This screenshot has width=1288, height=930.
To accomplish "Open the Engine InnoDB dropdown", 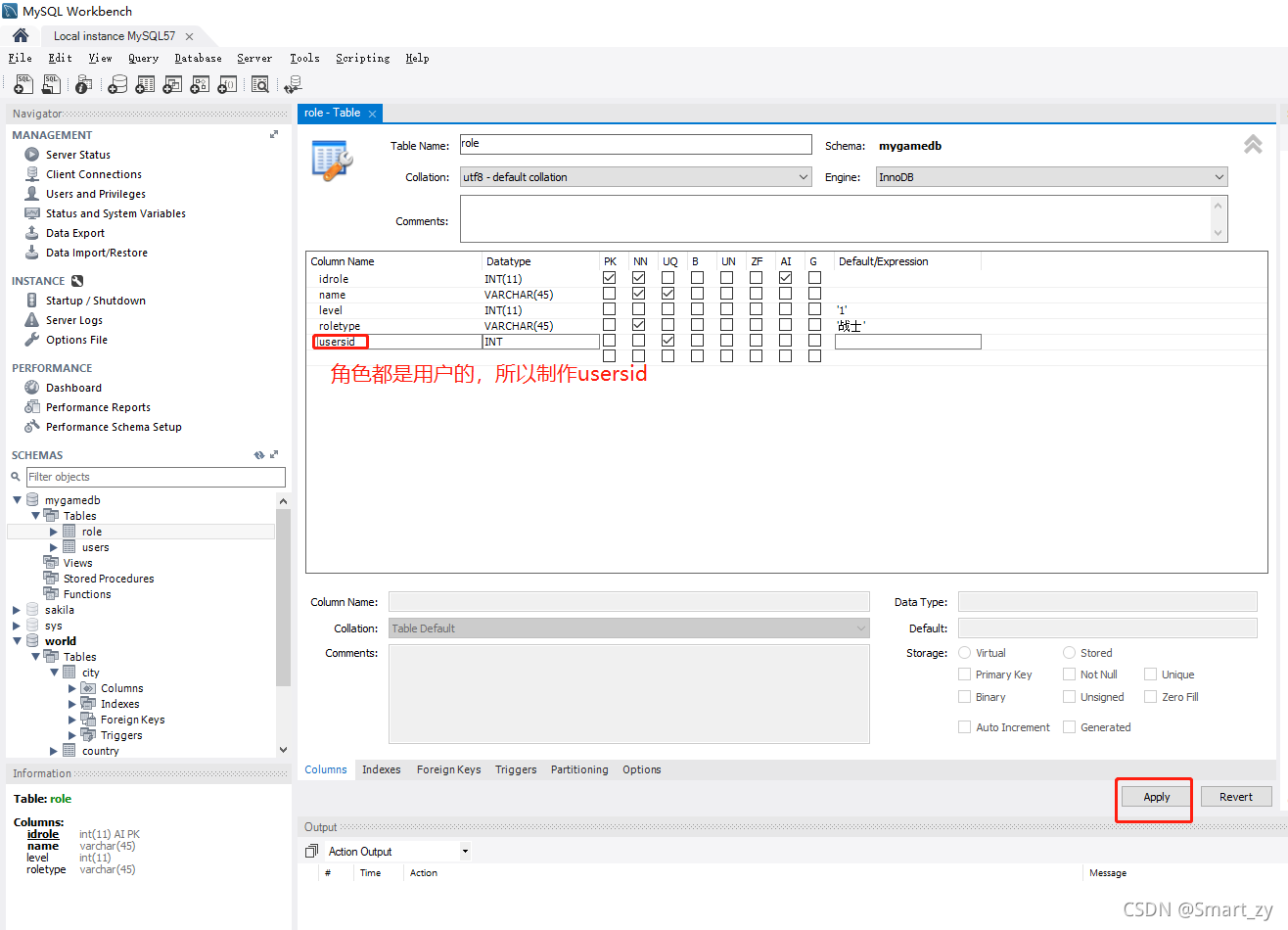I will [x=1051, y=177].
